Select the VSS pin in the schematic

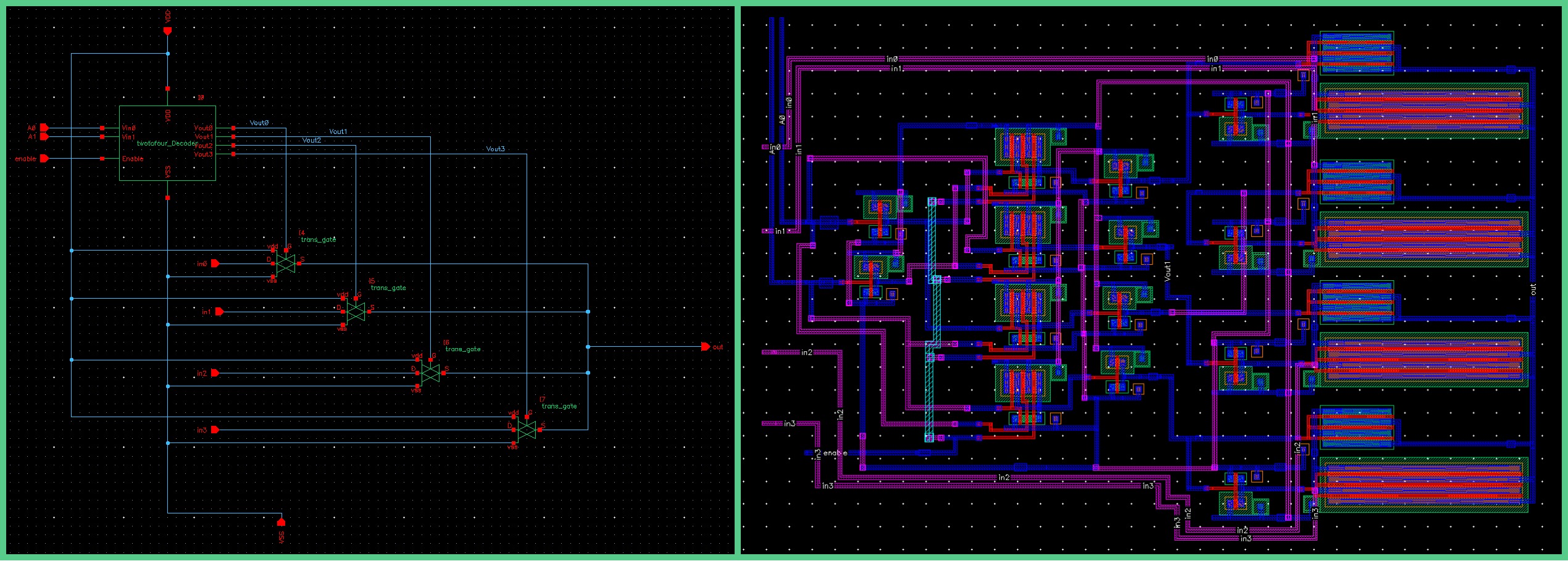(x=281, y=522)
